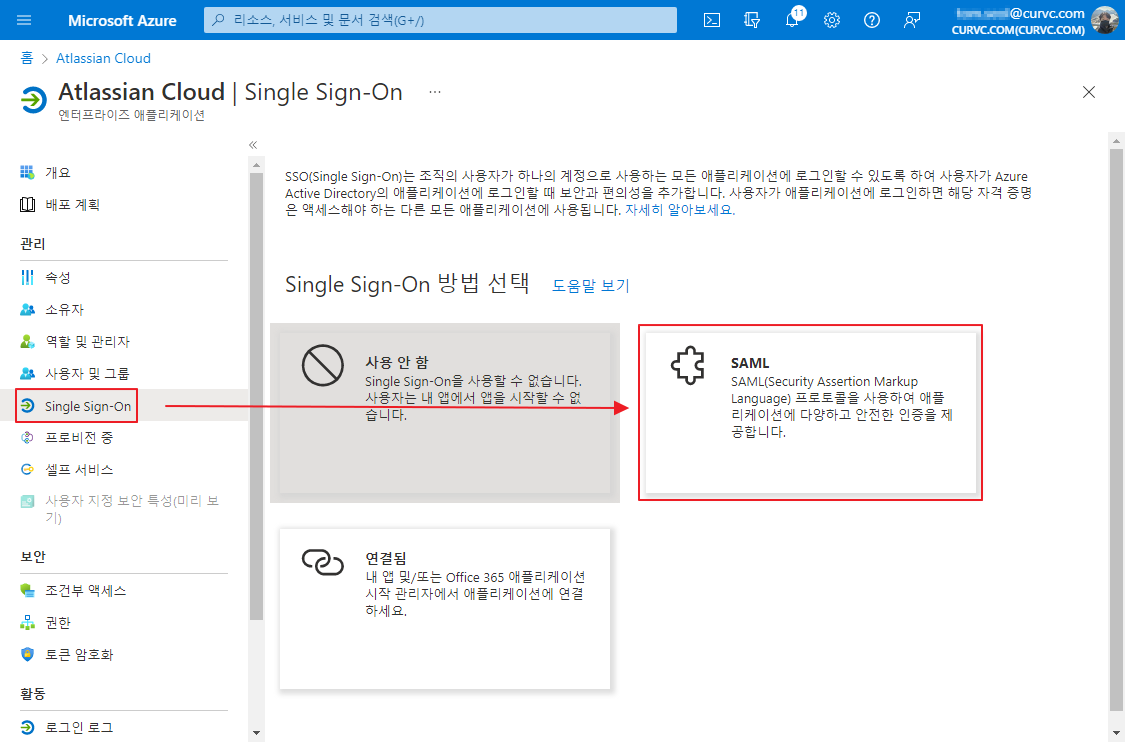Open 역할 및 관리자 menu entry
The width and height of the screenshot is (1125, 742).
tap(87, 342)
